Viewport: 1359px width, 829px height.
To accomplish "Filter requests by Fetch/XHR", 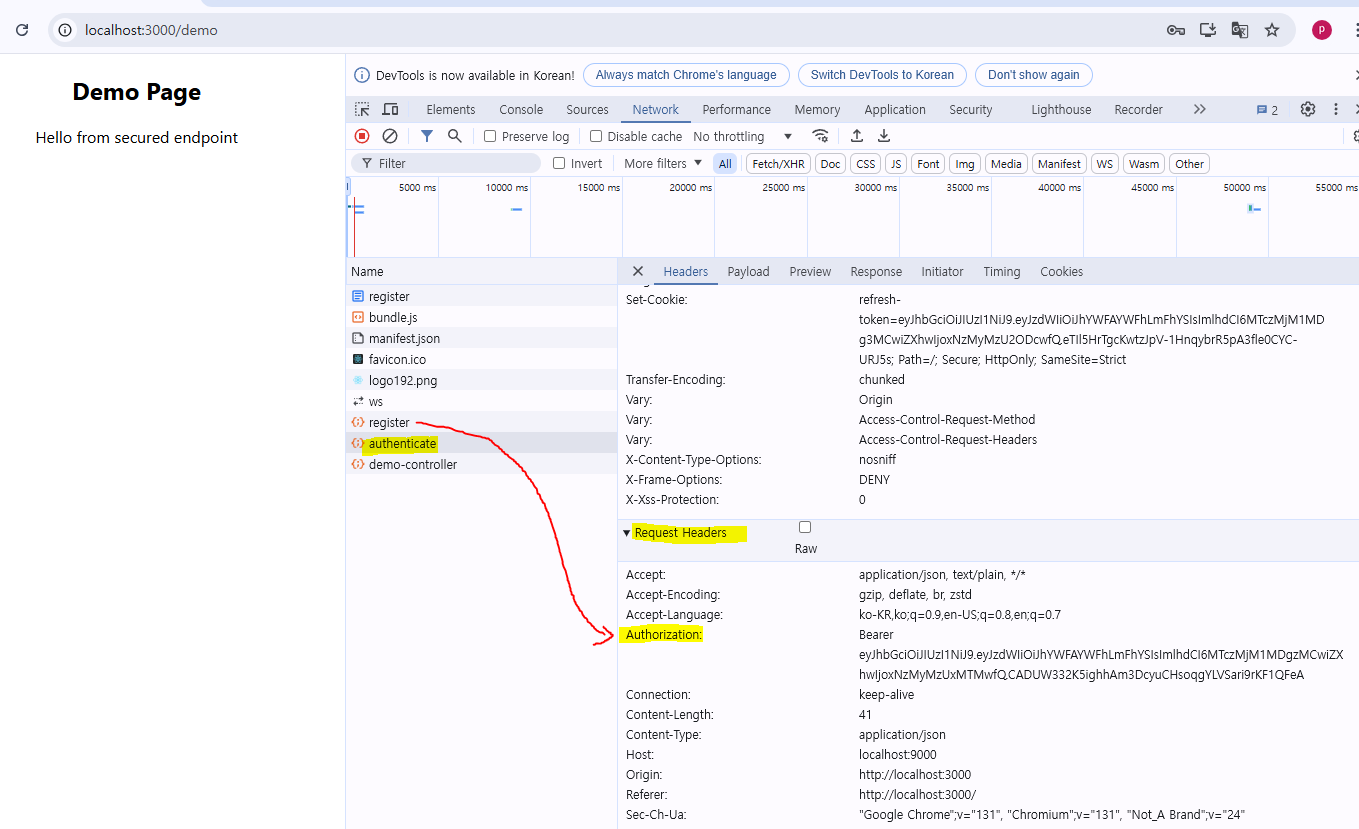I will coord(778,164).
